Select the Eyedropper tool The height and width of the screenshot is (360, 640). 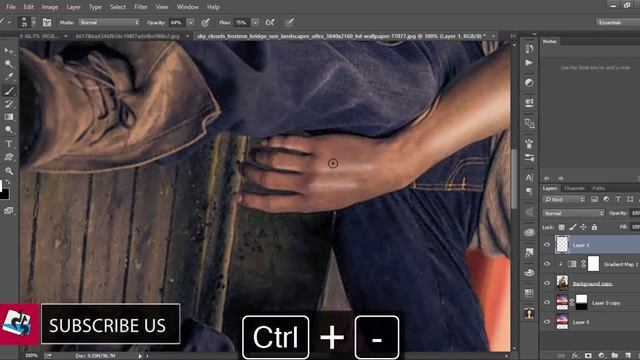click(9, 77)
